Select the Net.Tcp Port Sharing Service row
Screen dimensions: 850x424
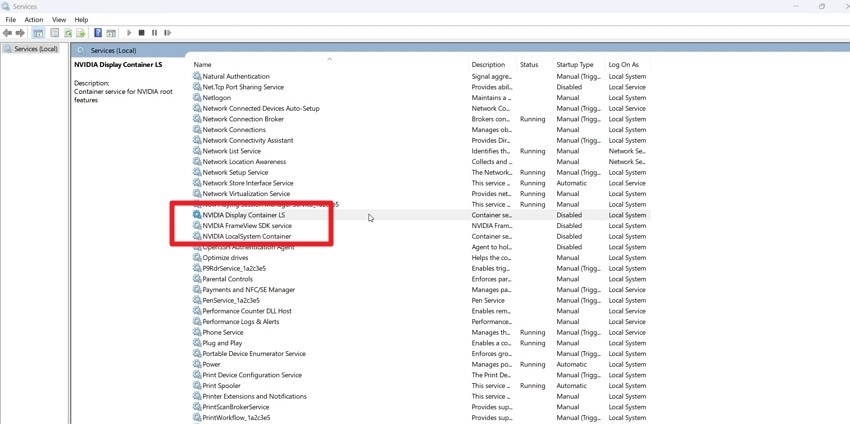(x=421, y=87)
